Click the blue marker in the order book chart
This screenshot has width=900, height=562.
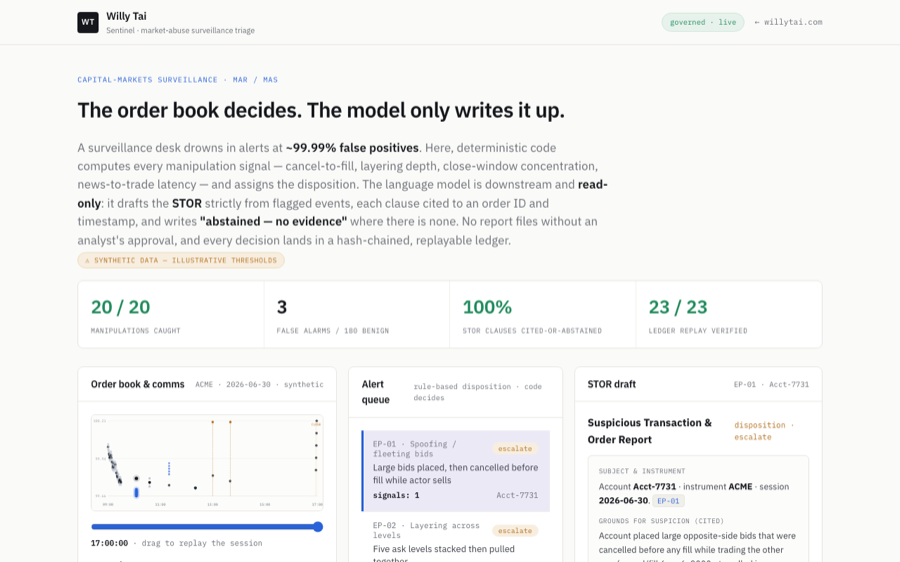136,493
